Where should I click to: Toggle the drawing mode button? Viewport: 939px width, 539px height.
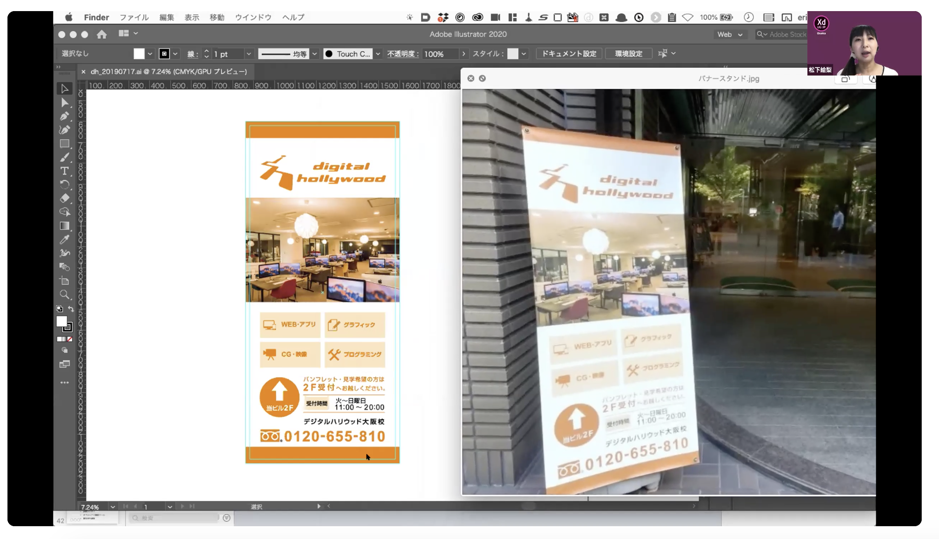(x=65, y=351)
